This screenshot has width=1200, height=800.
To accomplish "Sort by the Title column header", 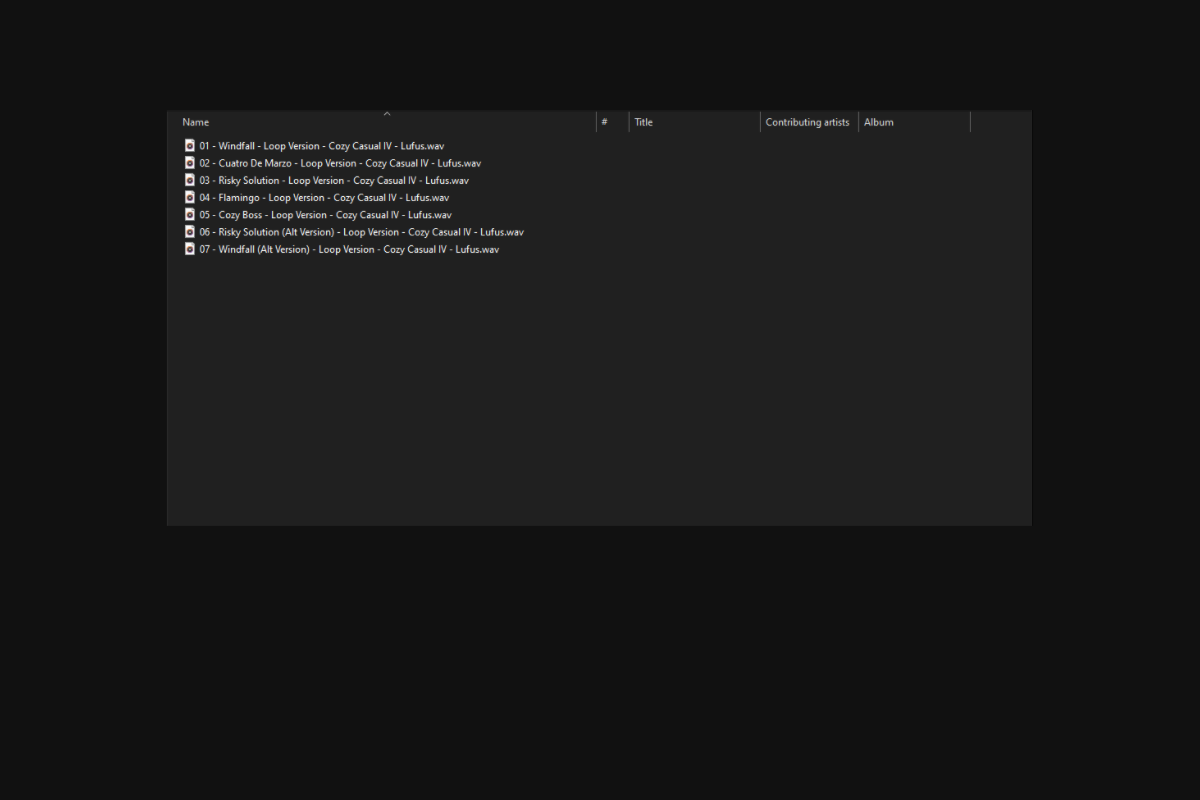I will point(695,122).
